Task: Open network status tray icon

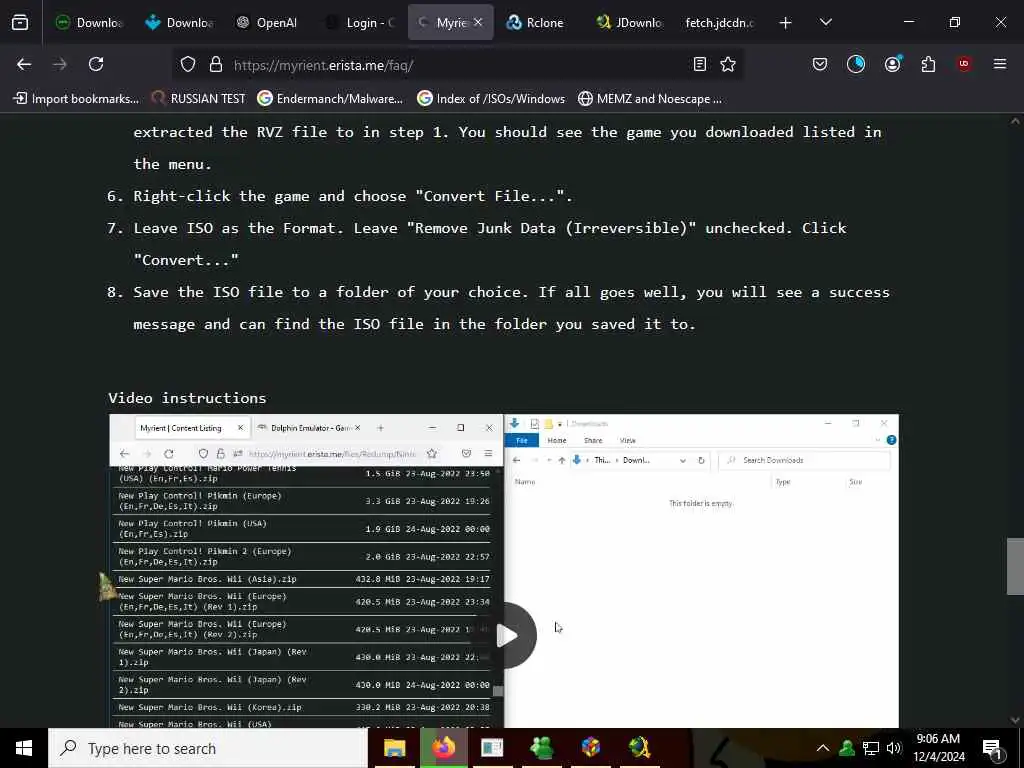Action: click(871, 748)
